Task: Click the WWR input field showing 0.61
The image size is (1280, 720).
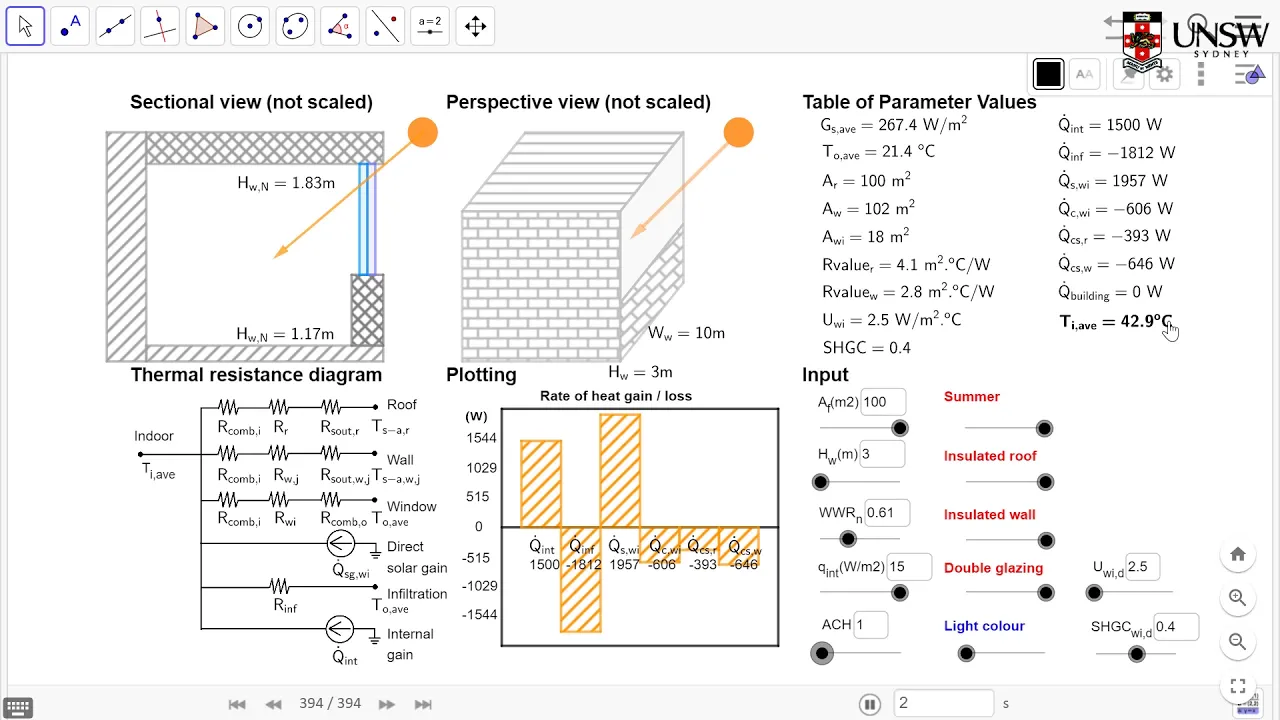Action: tap(887, 513)
